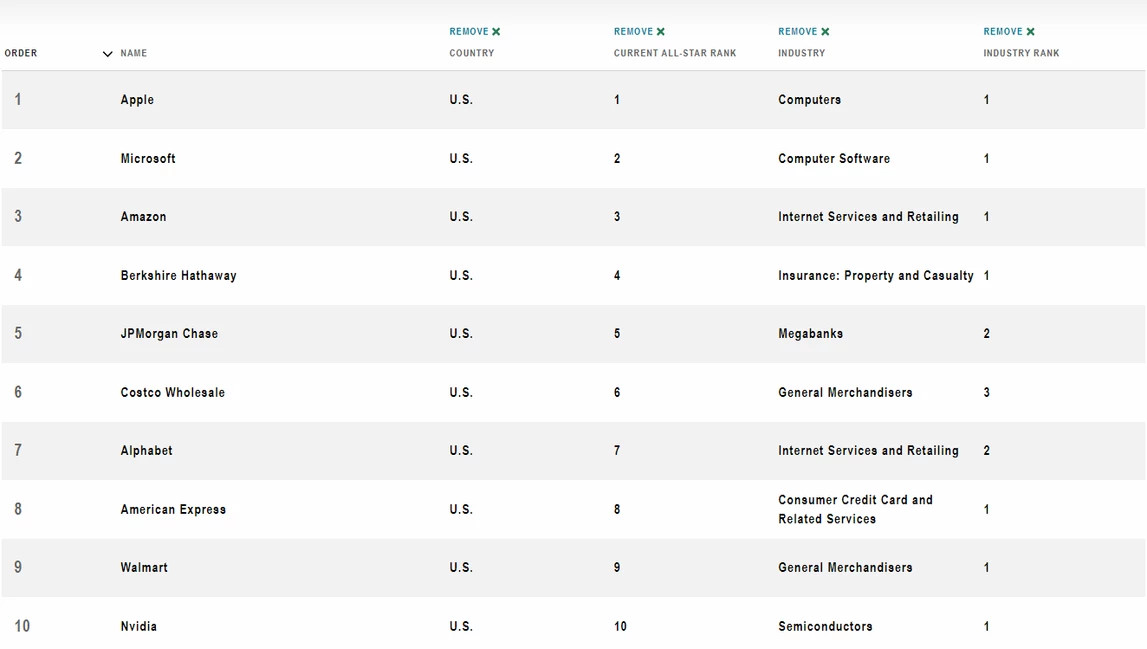Click the U.S. country cell for Apple
This screenshot has height=649, width=1147.
461,100
